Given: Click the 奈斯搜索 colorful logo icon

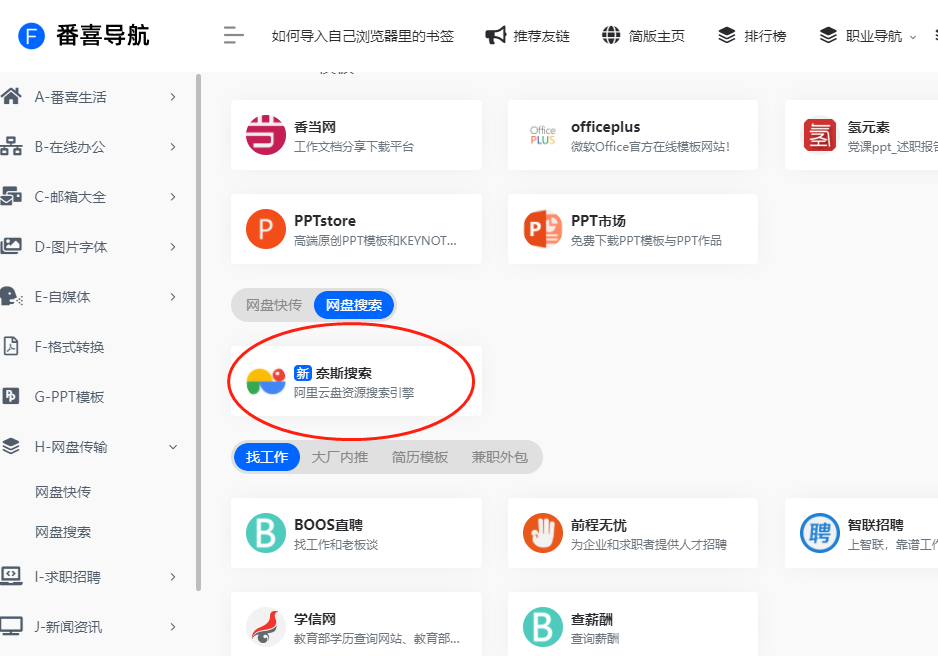Looking at the screenshot, I should point(266,381).
